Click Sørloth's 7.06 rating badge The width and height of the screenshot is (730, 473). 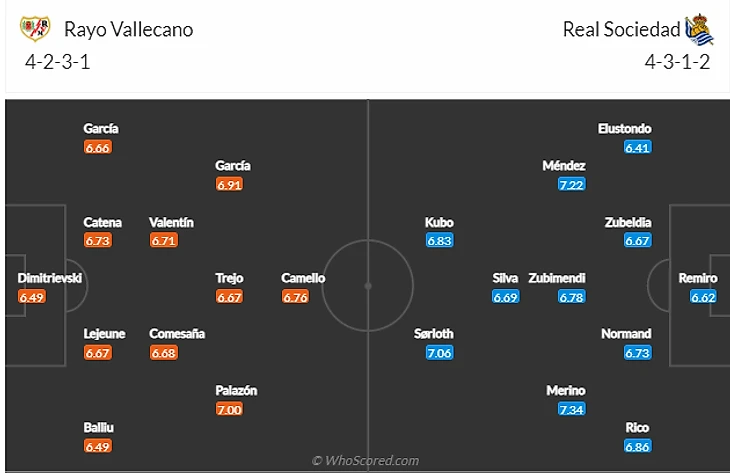click(x=439, y=353)
